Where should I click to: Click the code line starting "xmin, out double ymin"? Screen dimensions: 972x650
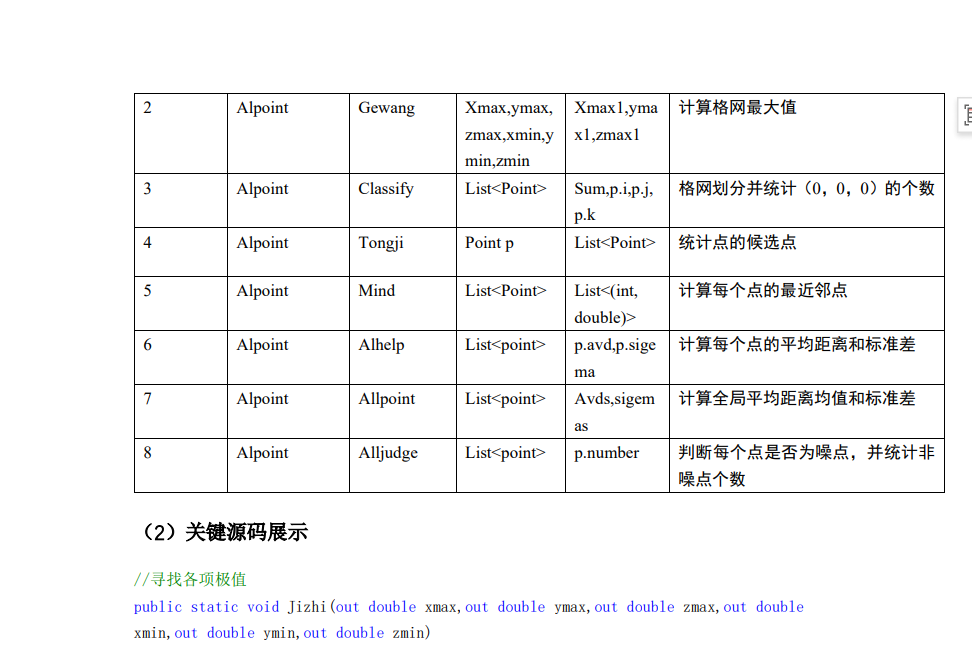coord(282,633)
